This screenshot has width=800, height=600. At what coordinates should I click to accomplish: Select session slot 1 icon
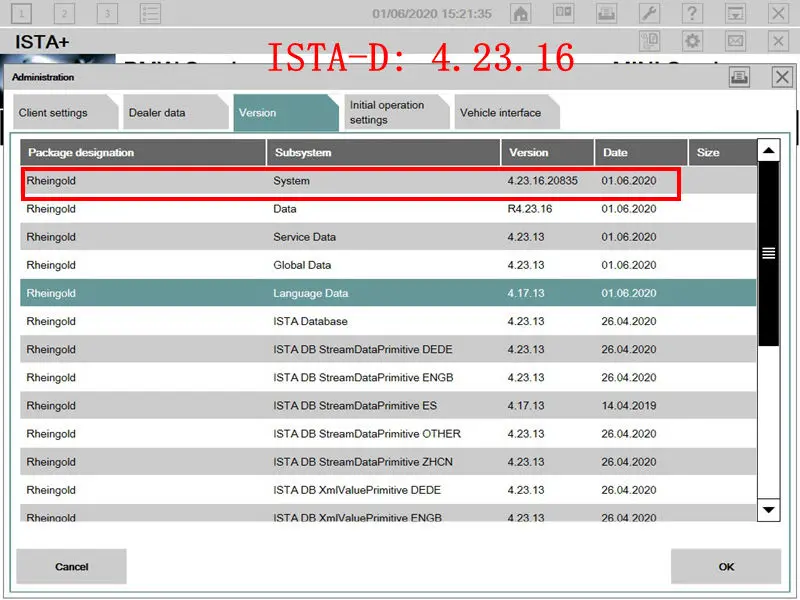[21, 13]
